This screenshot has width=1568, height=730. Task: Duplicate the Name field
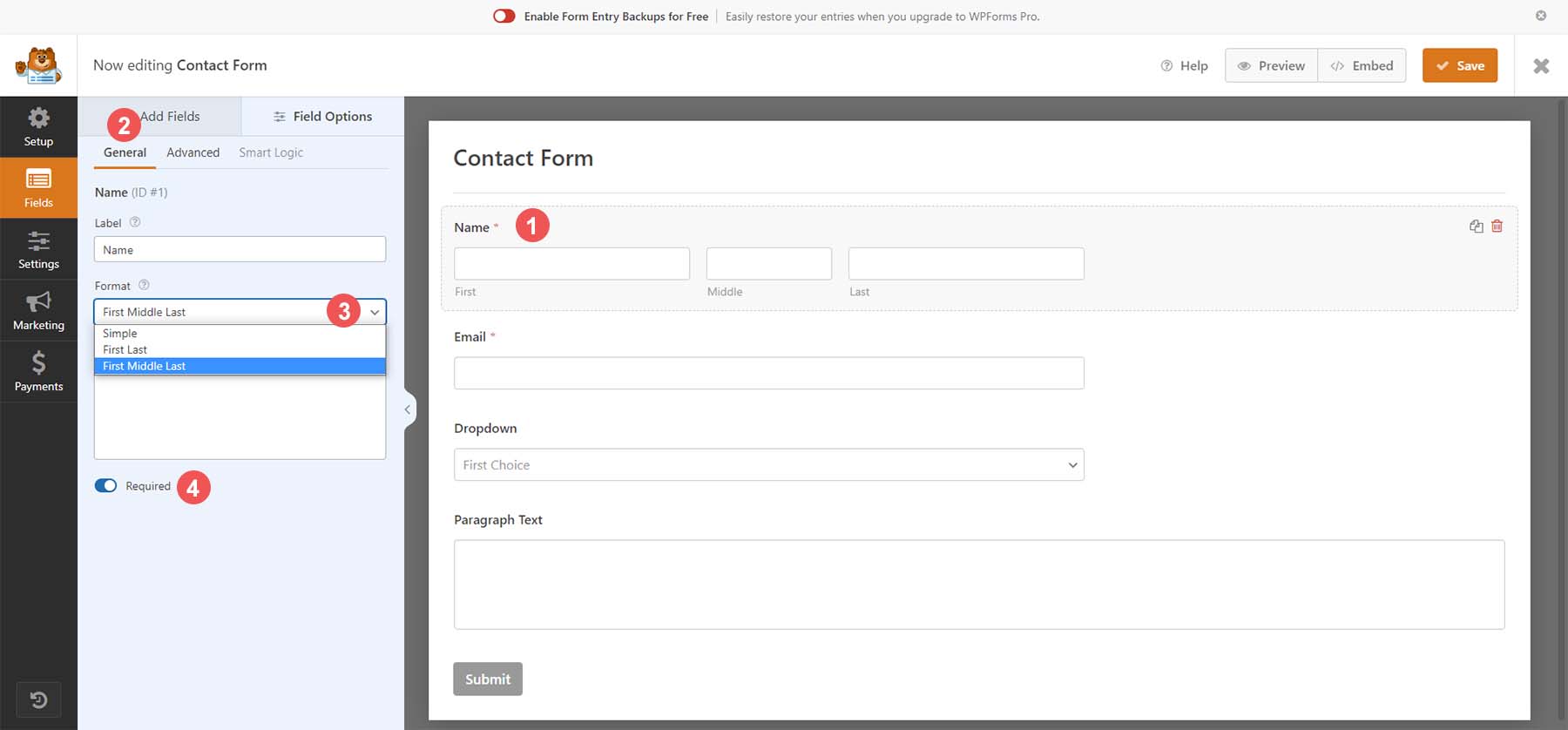[x=1476, y=226]
